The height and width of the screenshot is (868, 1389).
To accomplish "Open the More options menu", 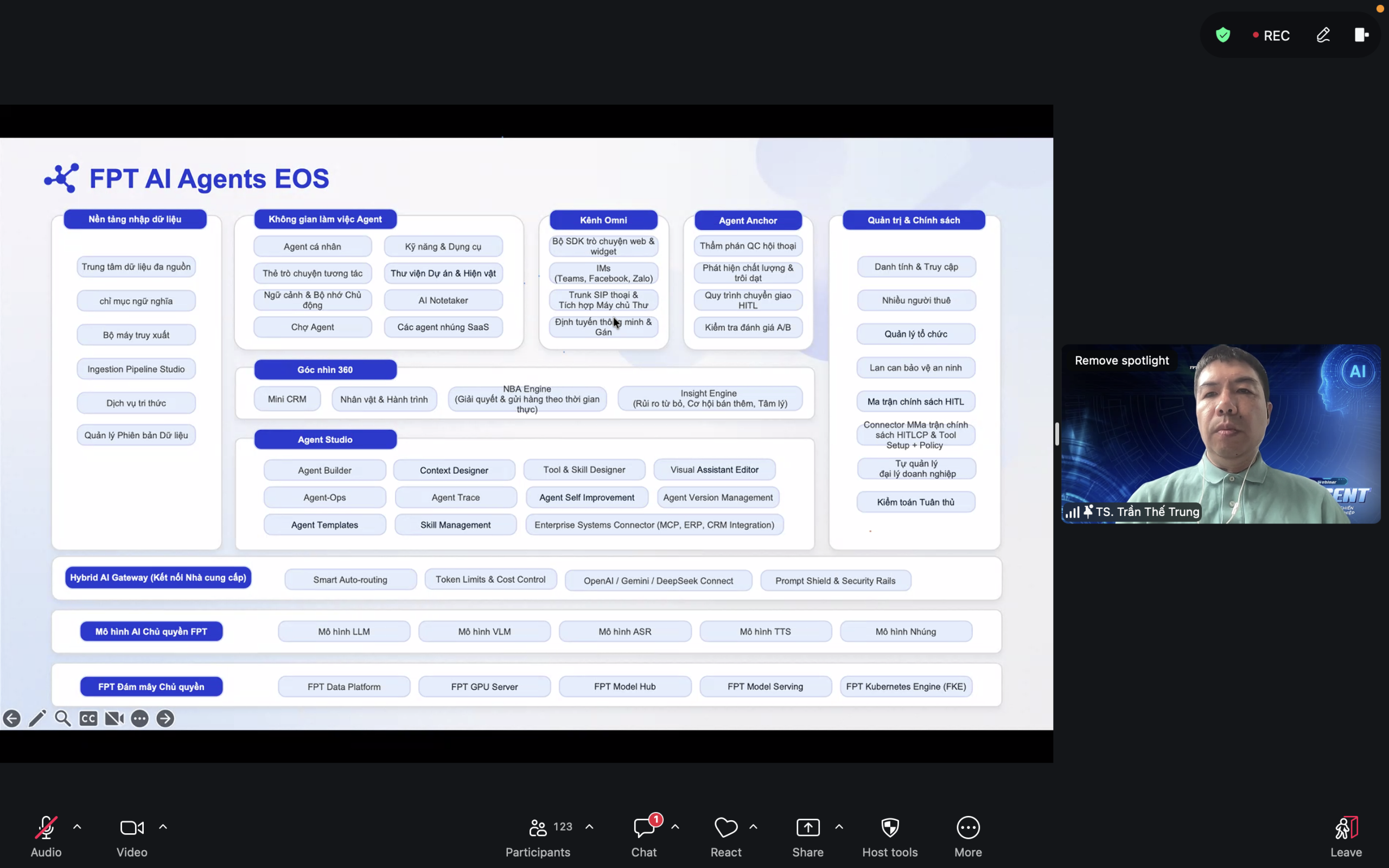I will click(968, 837).
